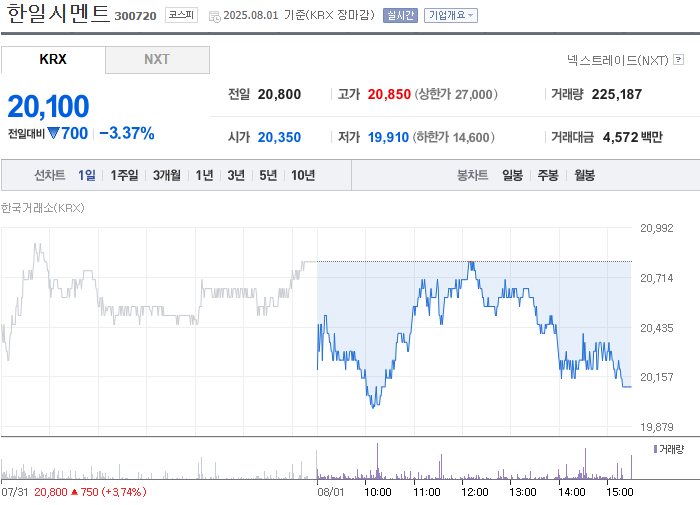Click the trading value 4,572 백만

coord(633,137)
